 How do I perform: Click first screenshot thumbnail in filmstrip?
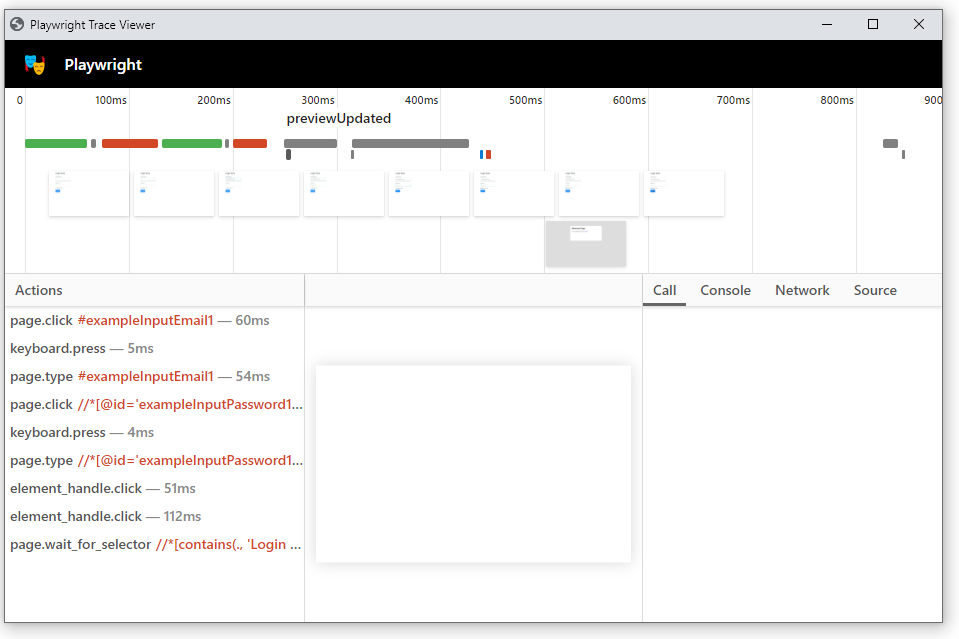coord(89,193)
